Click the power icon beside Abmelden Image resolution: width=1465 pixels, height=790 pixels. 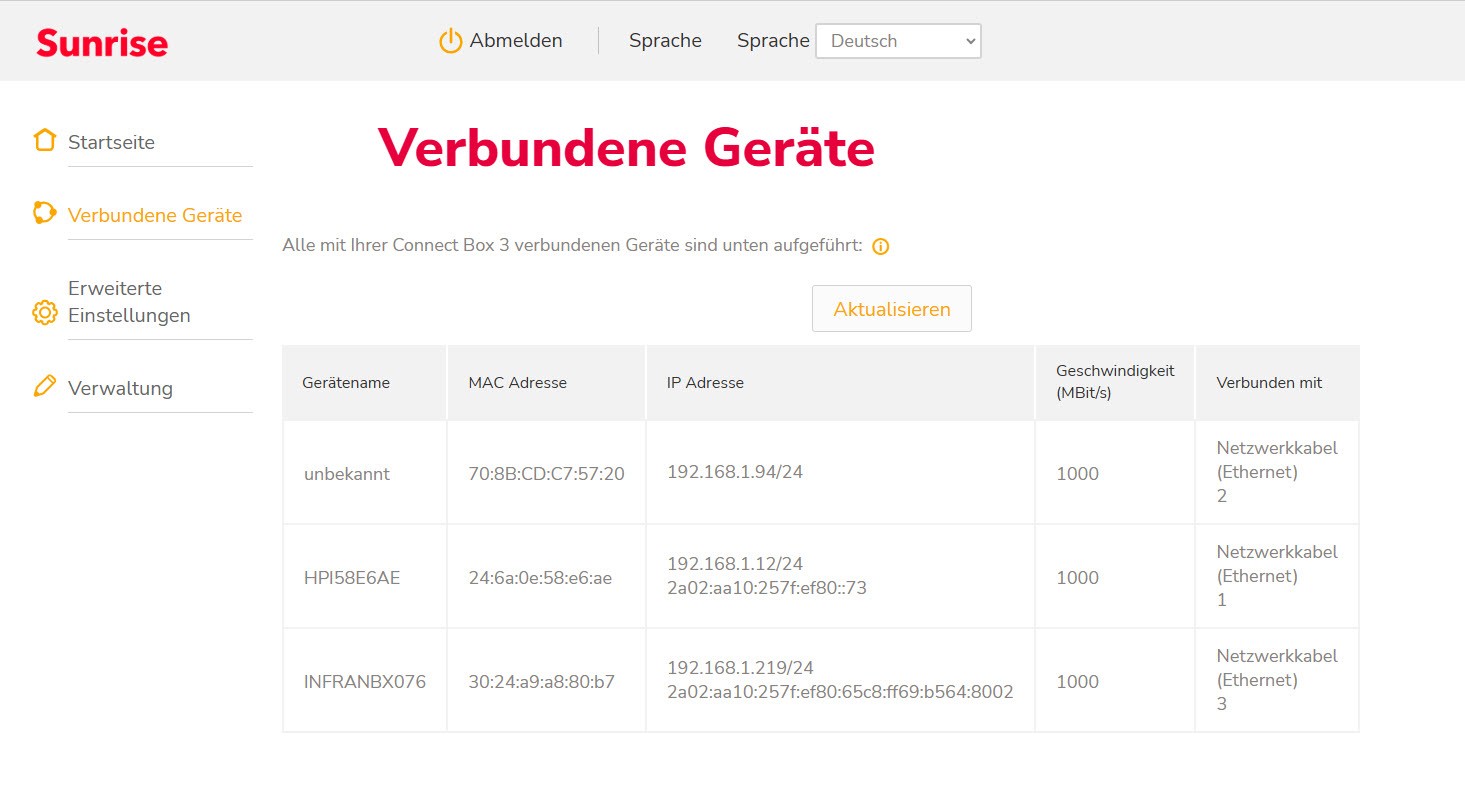[450, 41]
